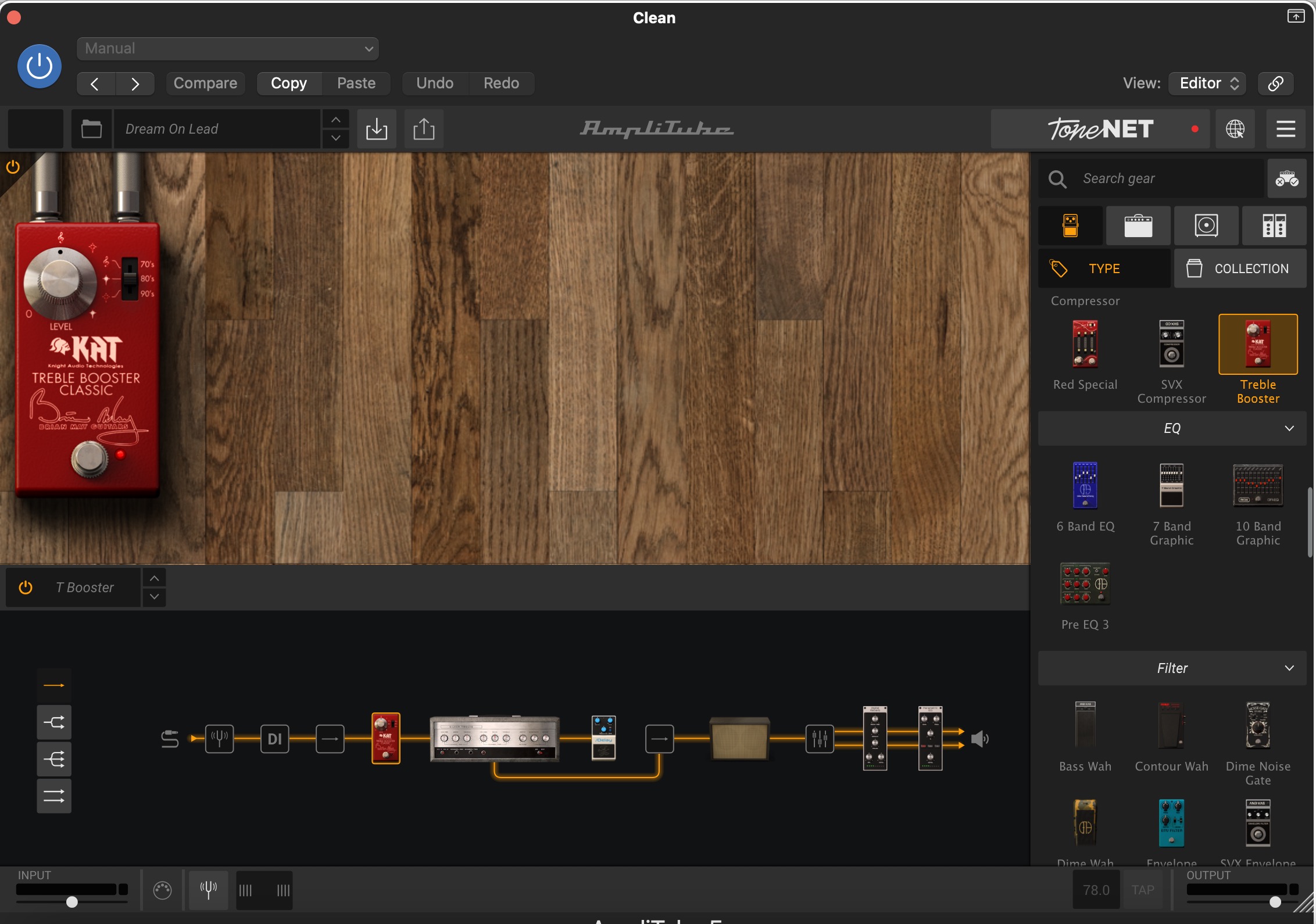This screenshot has height=924, width=1316.
Task: Click the globe web icon
Action: pyautogui.click(x=1235, y=129)
